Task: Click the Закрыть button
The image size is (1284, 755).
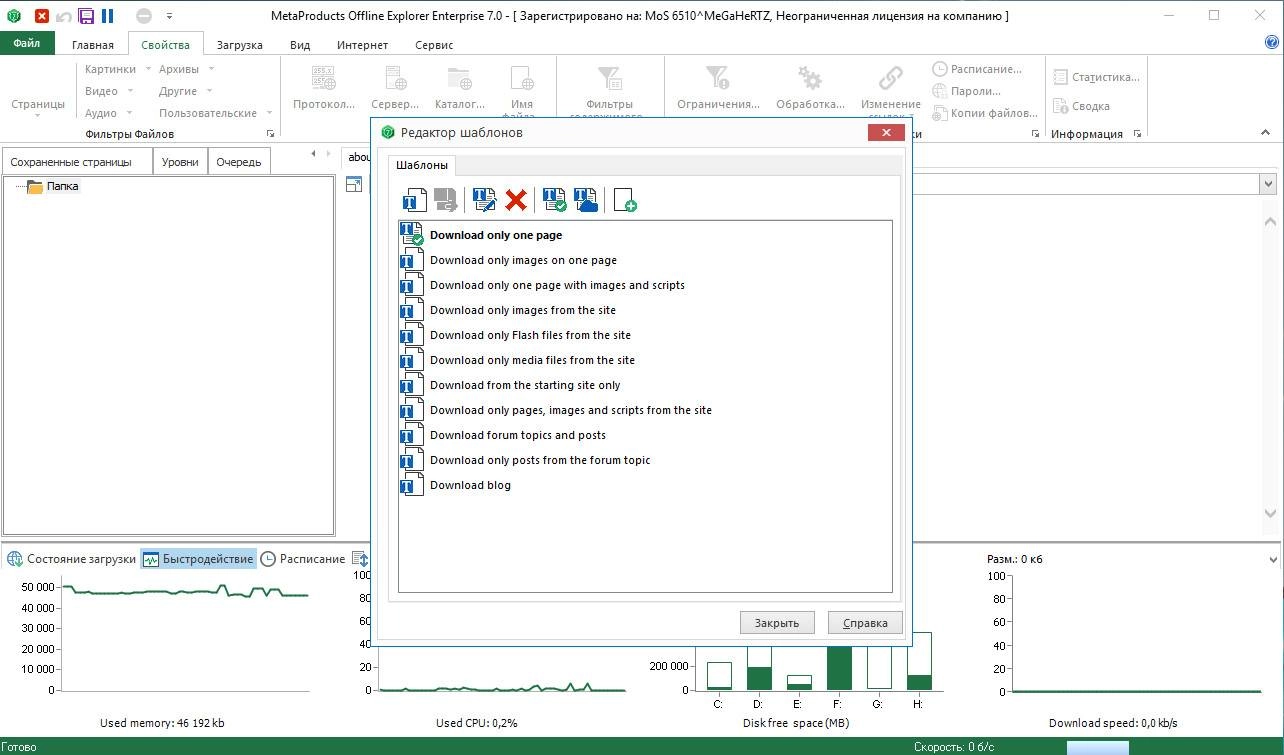Action: click(777, 623)
